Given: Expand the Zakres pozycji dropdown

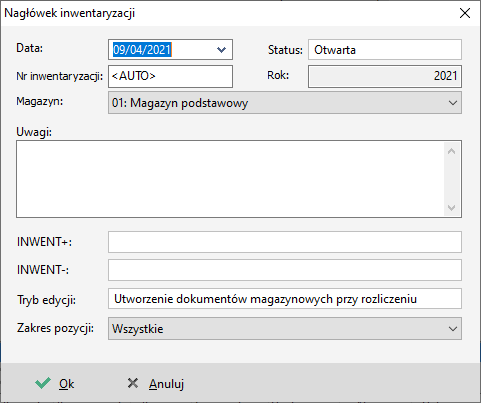Looking at the screenshot, I should tap(453, 329).
